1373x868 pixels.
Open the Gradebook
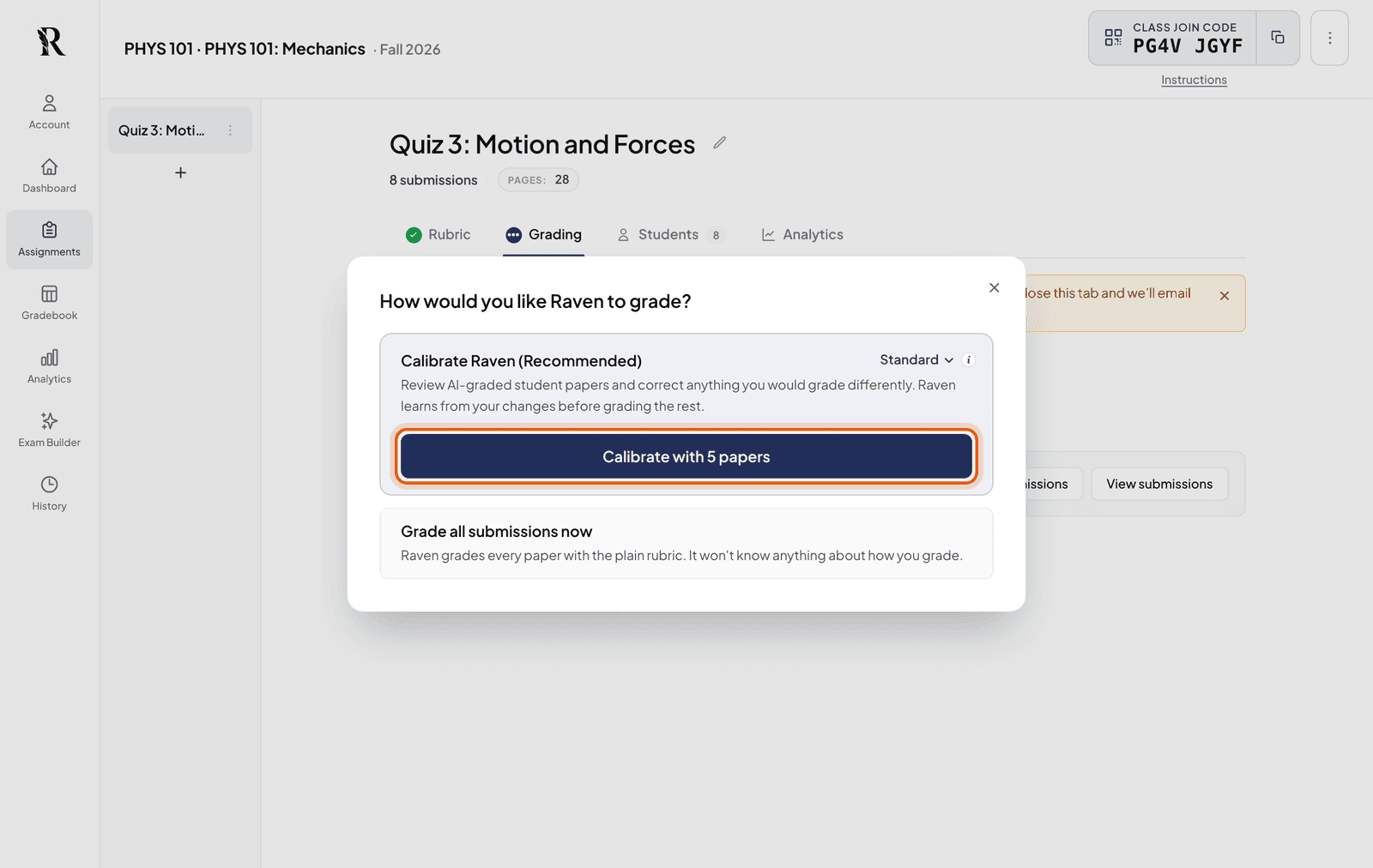(x=49, y=303)
